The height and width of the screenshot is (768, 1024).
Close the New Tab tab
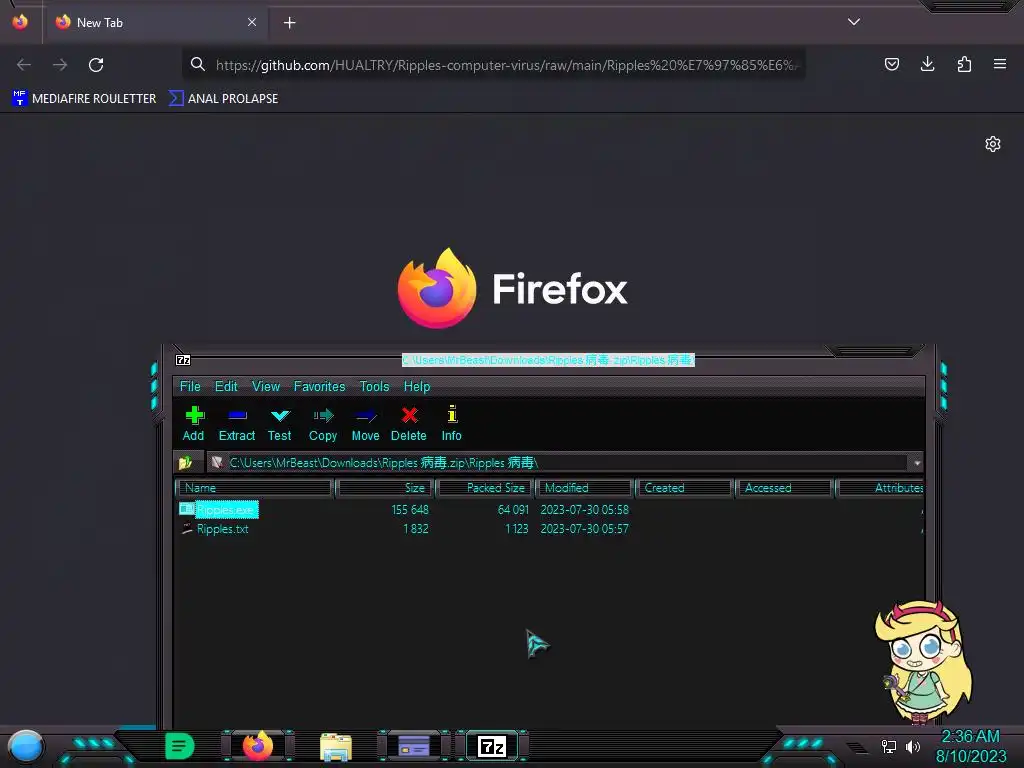coord(252,22)
